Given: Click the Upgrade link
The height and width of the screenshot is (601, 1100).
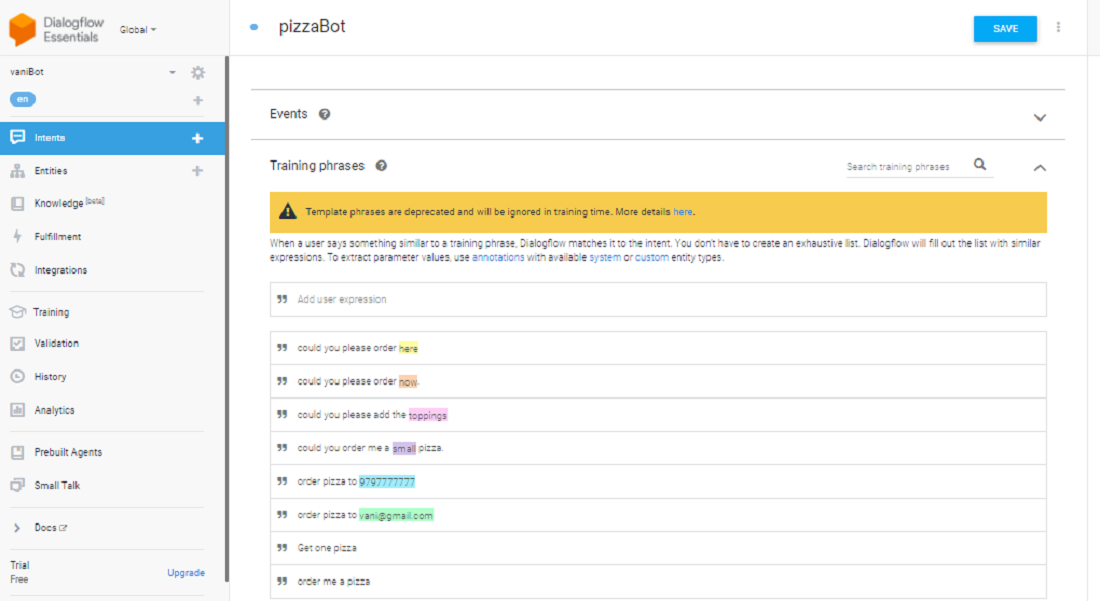Looking at the screenshot, I should 186,573.
